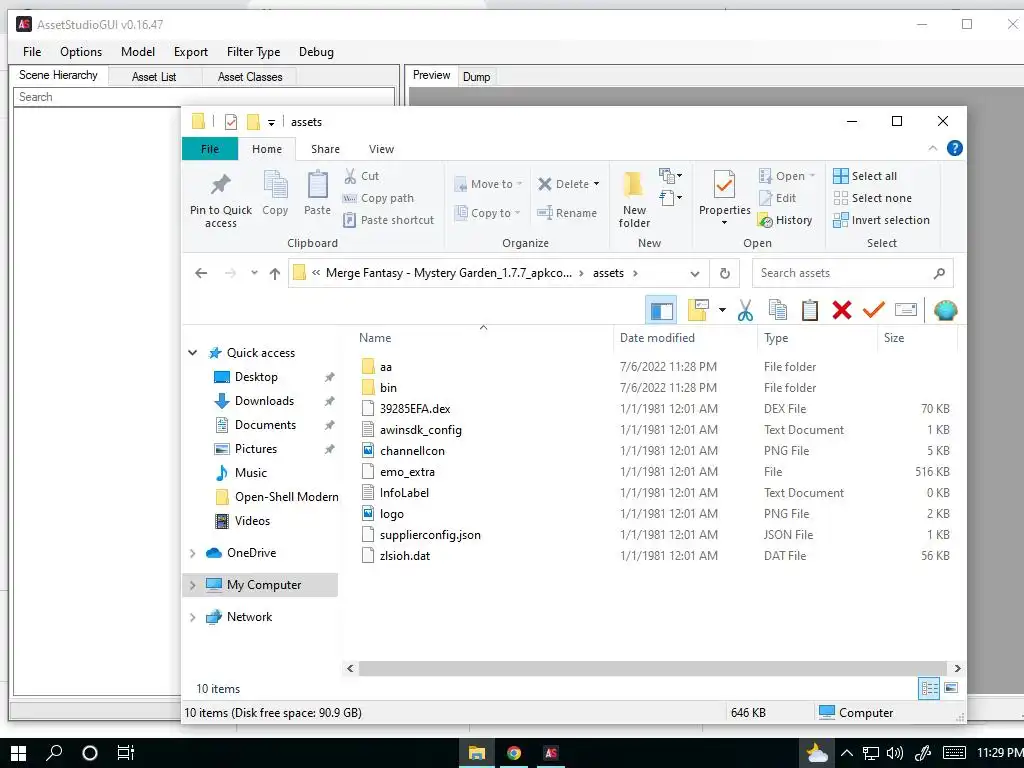This screenshot has height=768, width=1024.
Task: Open Customize Quick Access Toolbar dropdown
Action: point(271,122)
